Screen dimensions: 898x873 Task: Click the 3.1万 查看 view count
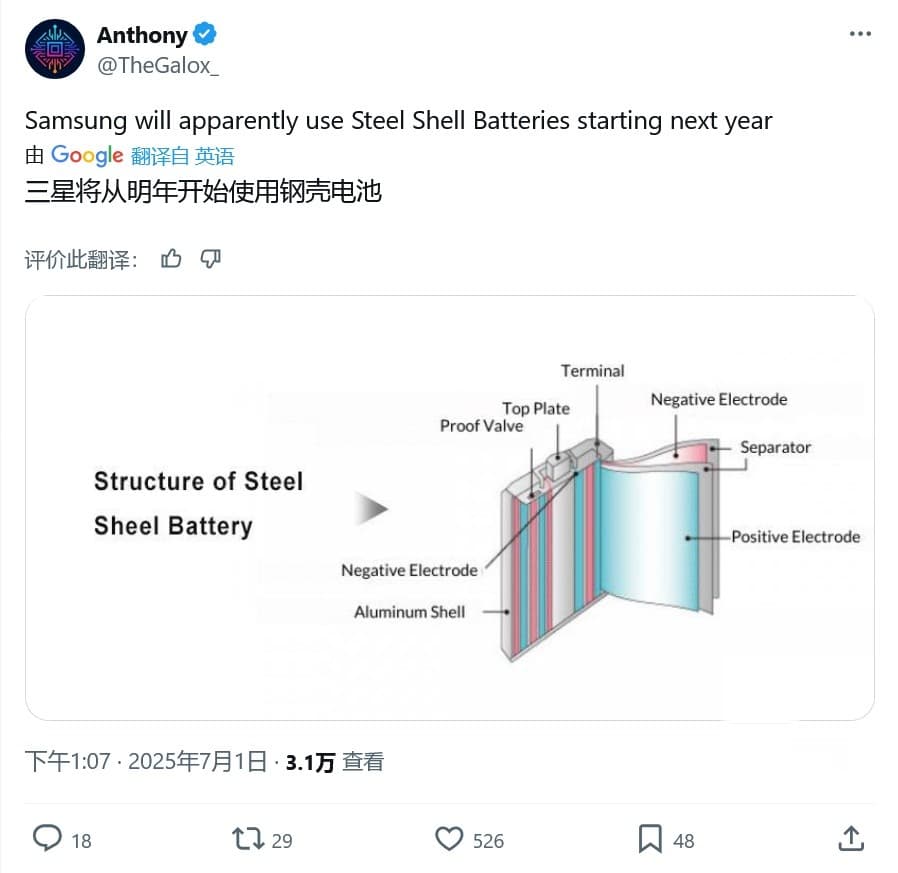(x=334, y=762)
